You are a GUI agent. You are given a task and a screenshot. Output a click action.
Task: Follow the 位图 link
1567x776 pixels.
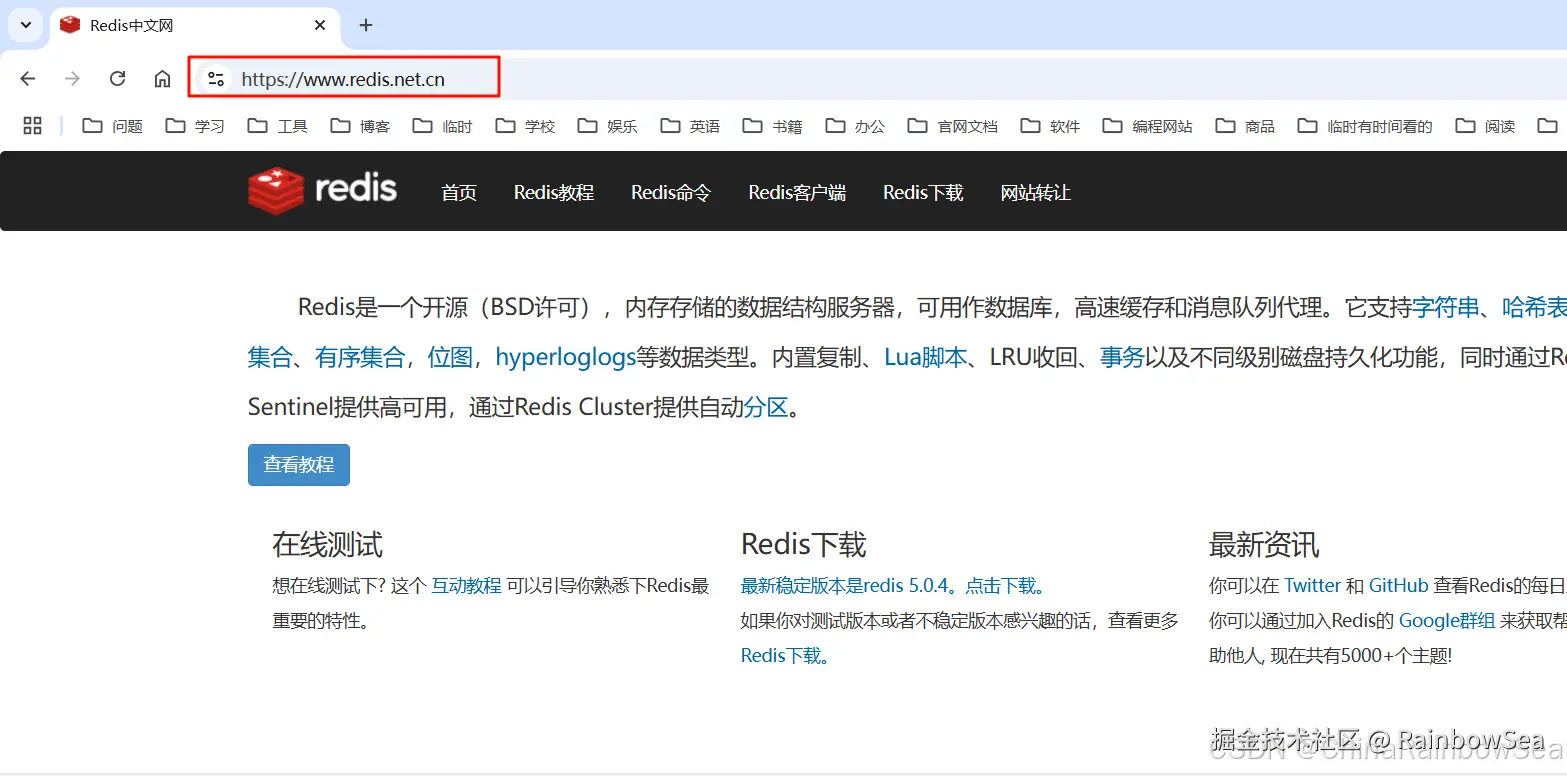(x=450, y=357)
